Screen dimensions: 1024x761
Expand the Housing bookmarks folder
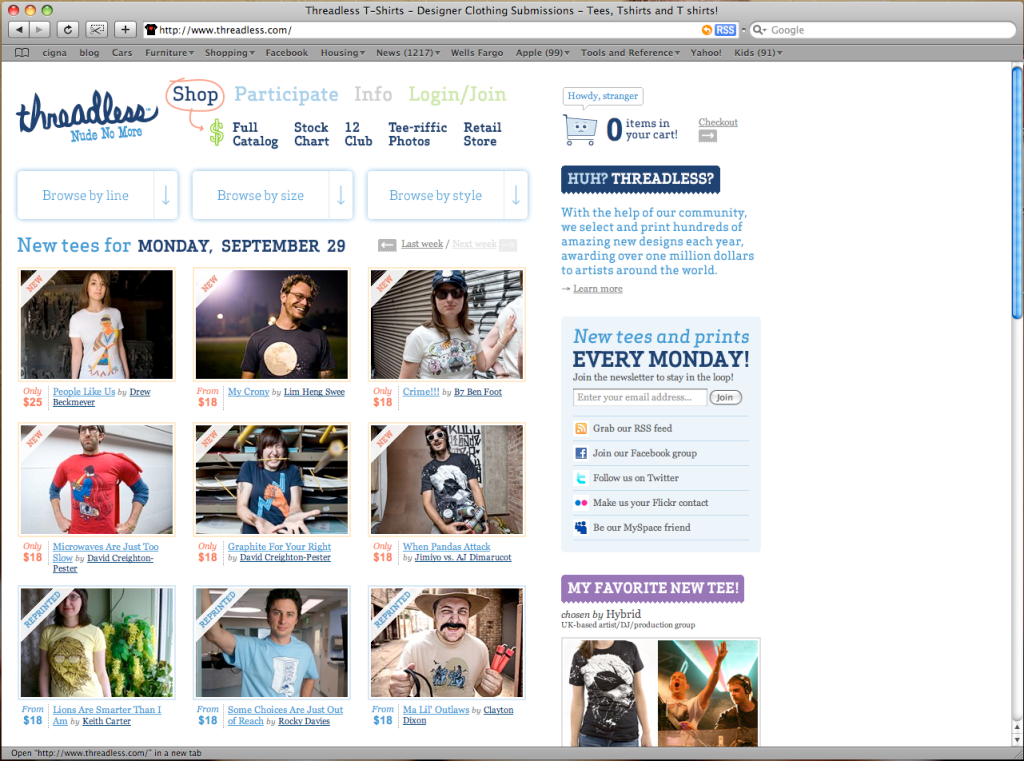tap(342, 52)
